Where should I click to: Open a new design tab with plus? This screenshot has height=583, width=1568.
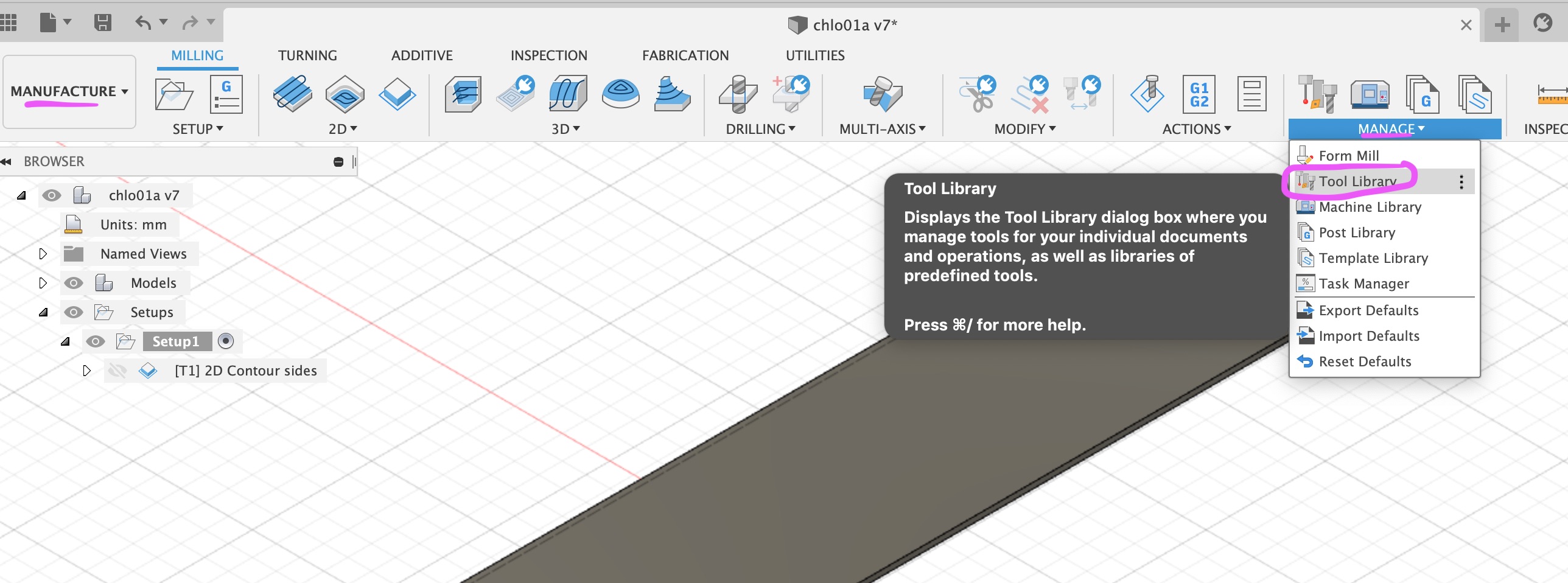click(1502, 25)
